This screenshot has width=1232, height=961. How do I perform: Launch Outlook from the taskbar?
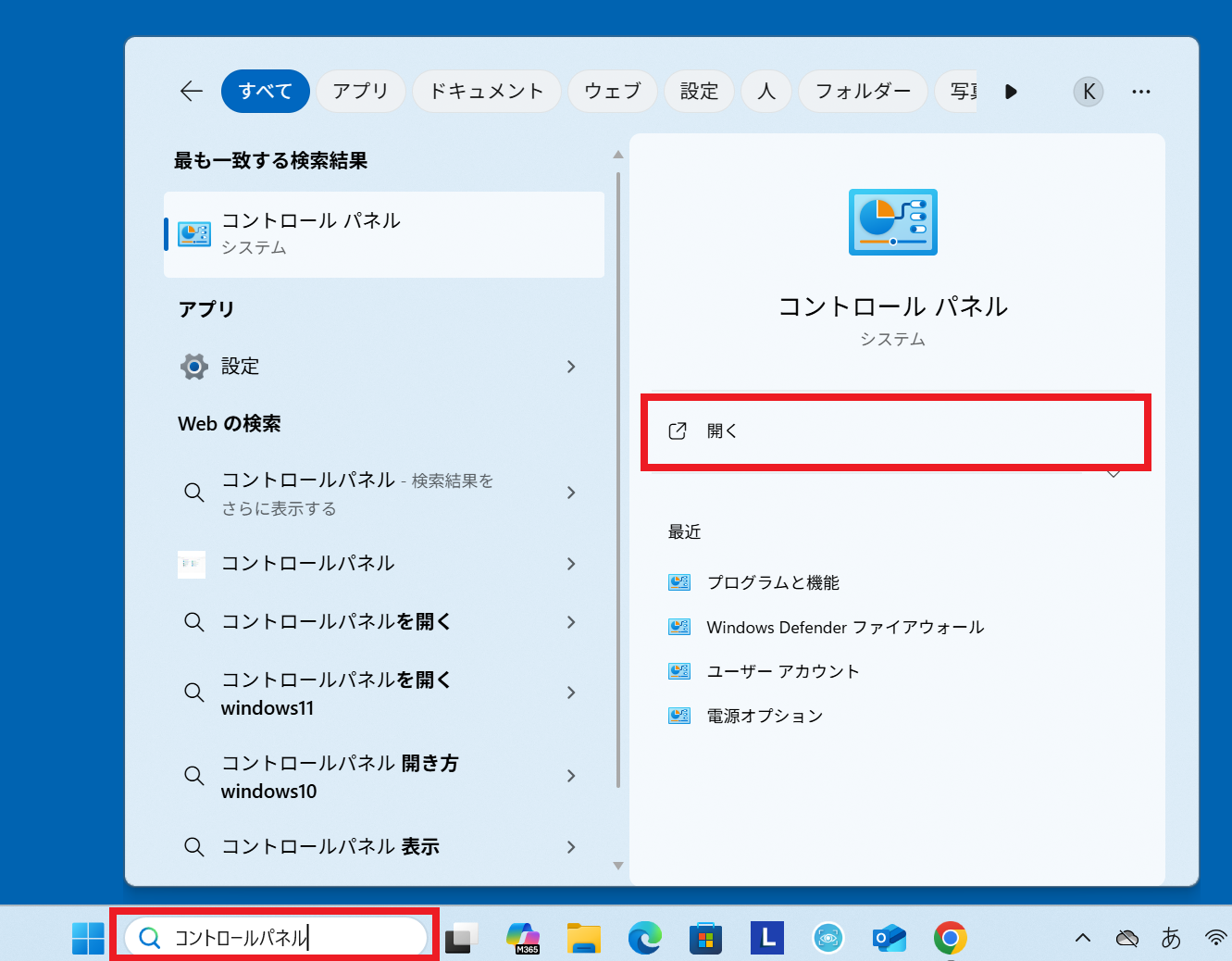click(889, 937)
